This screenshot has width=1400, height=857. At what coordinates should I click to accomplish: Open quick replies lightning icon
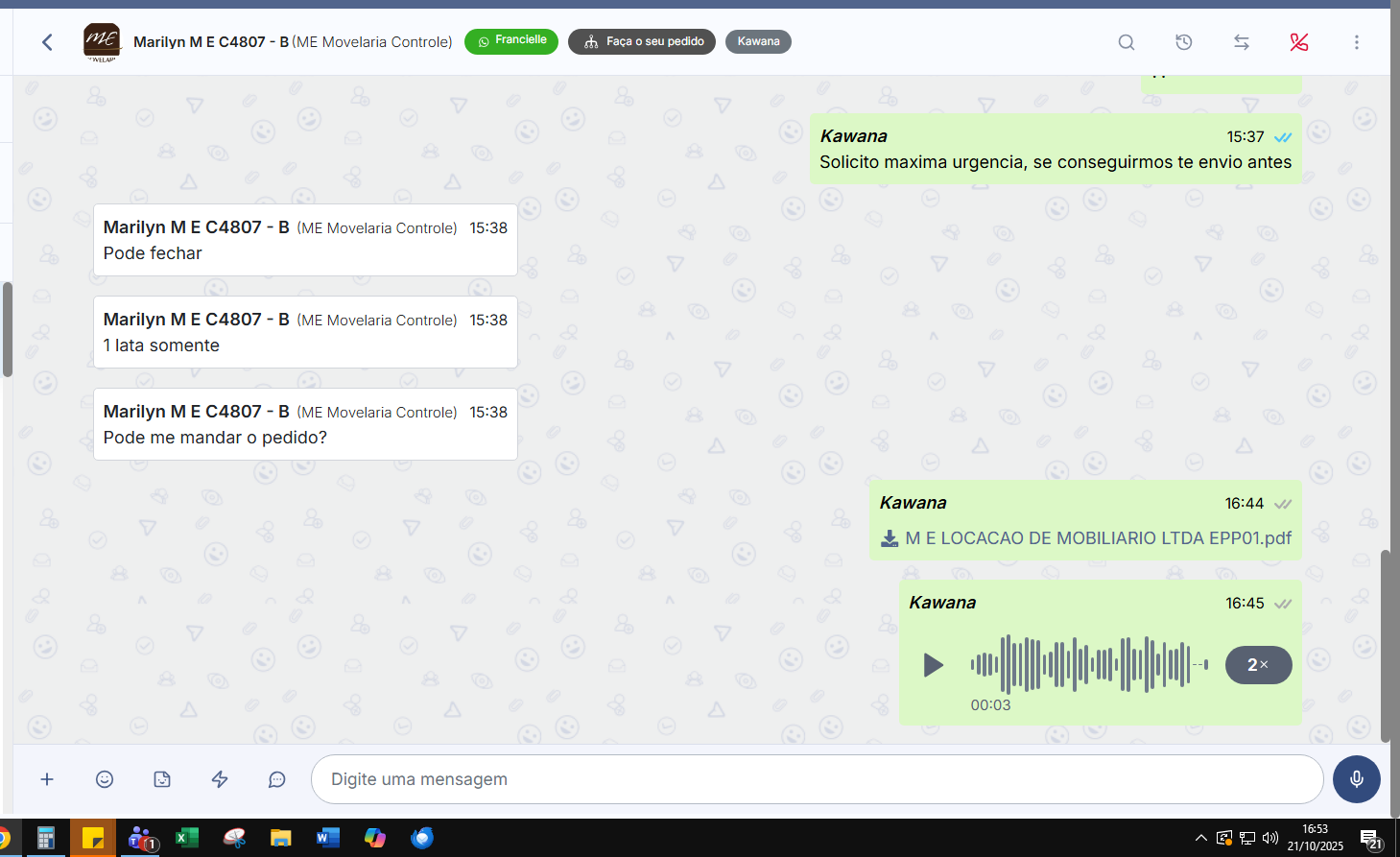click(x=220, y=779)
